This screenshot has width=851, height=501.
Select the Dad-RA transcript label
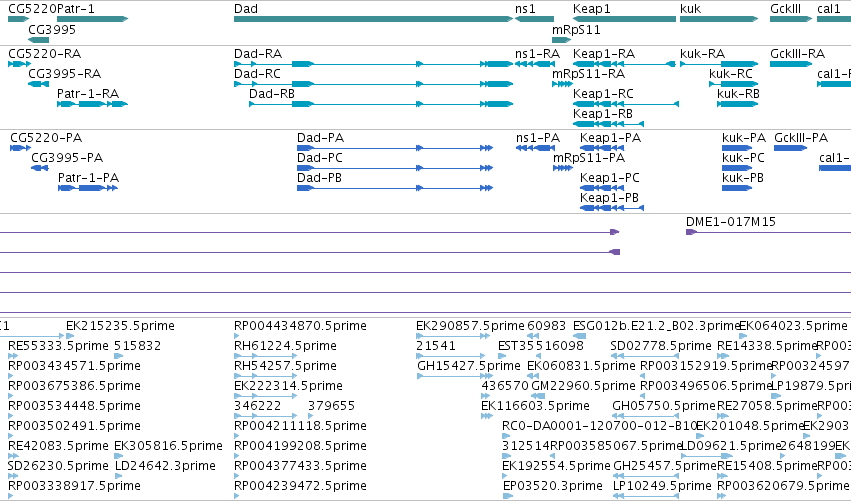coord(258,53)
